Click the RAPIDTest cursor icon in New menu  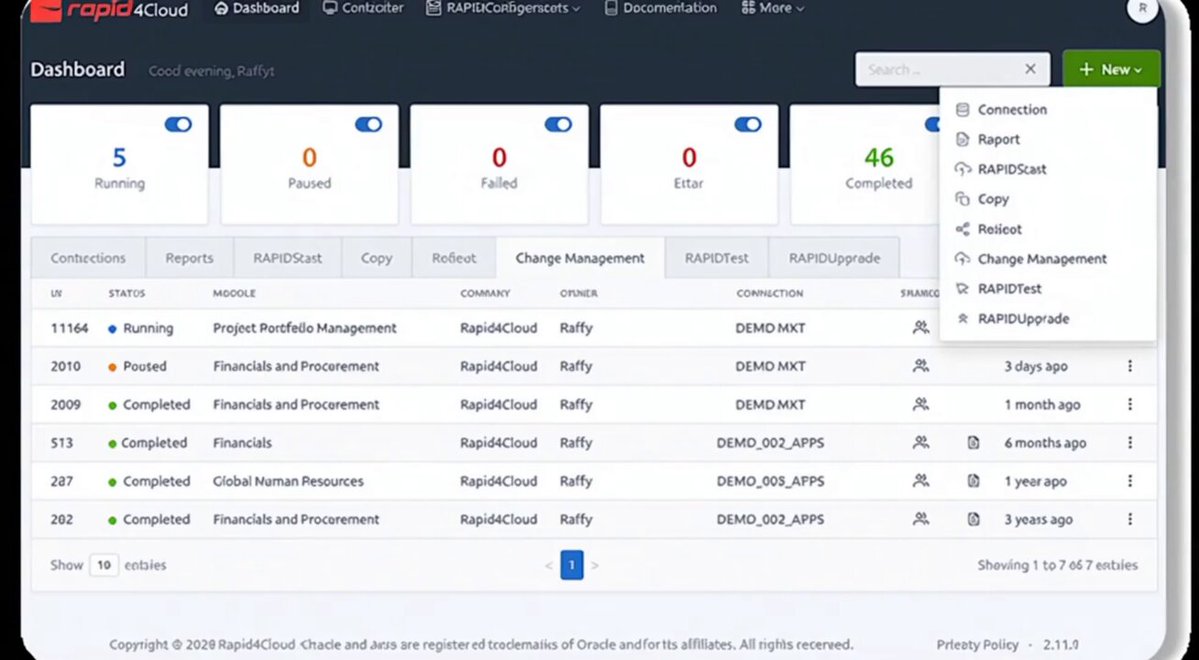pos(963,288)
